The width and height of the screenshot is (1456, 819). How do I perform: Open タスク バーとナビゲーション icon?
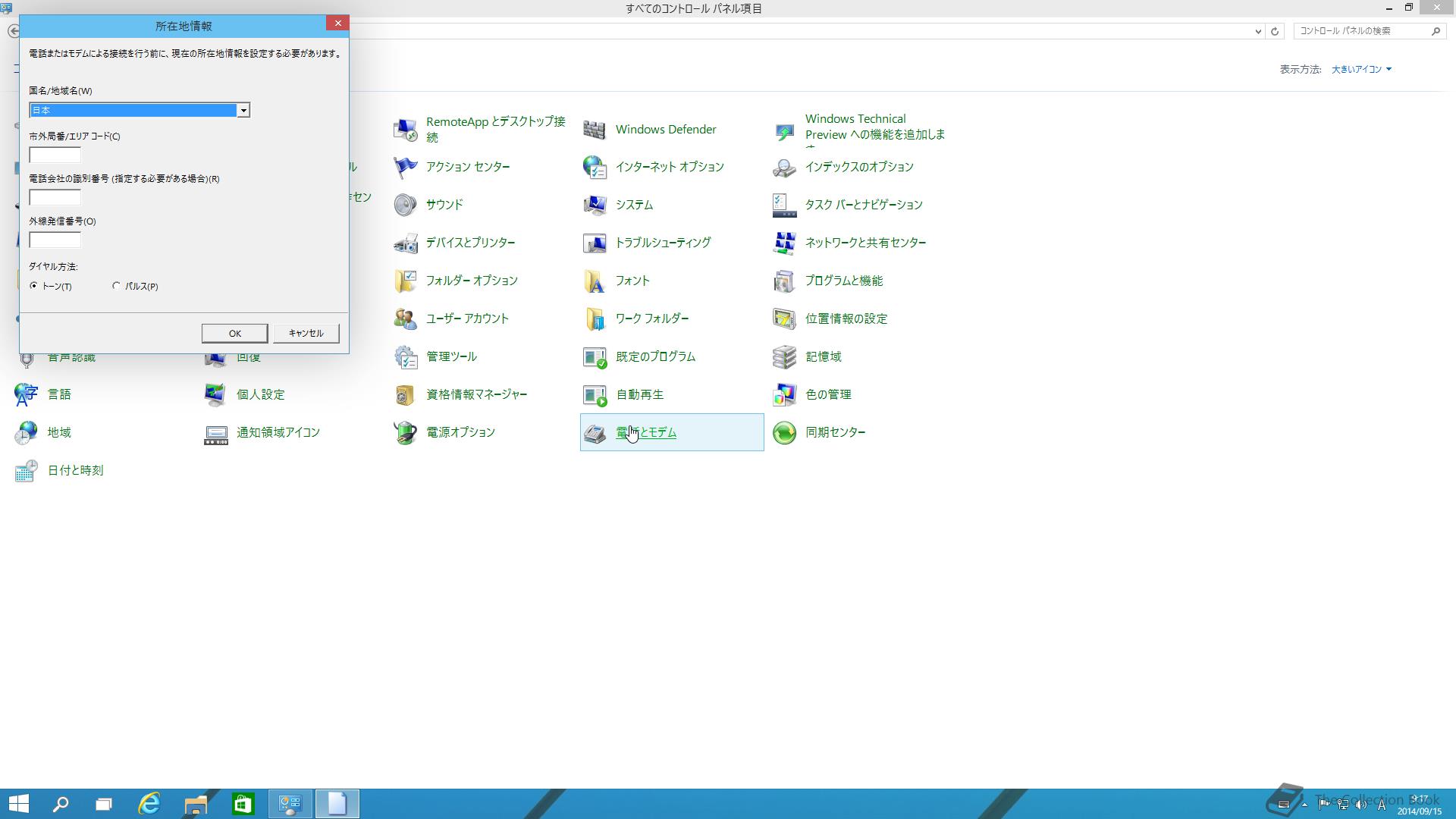point(784,206)
